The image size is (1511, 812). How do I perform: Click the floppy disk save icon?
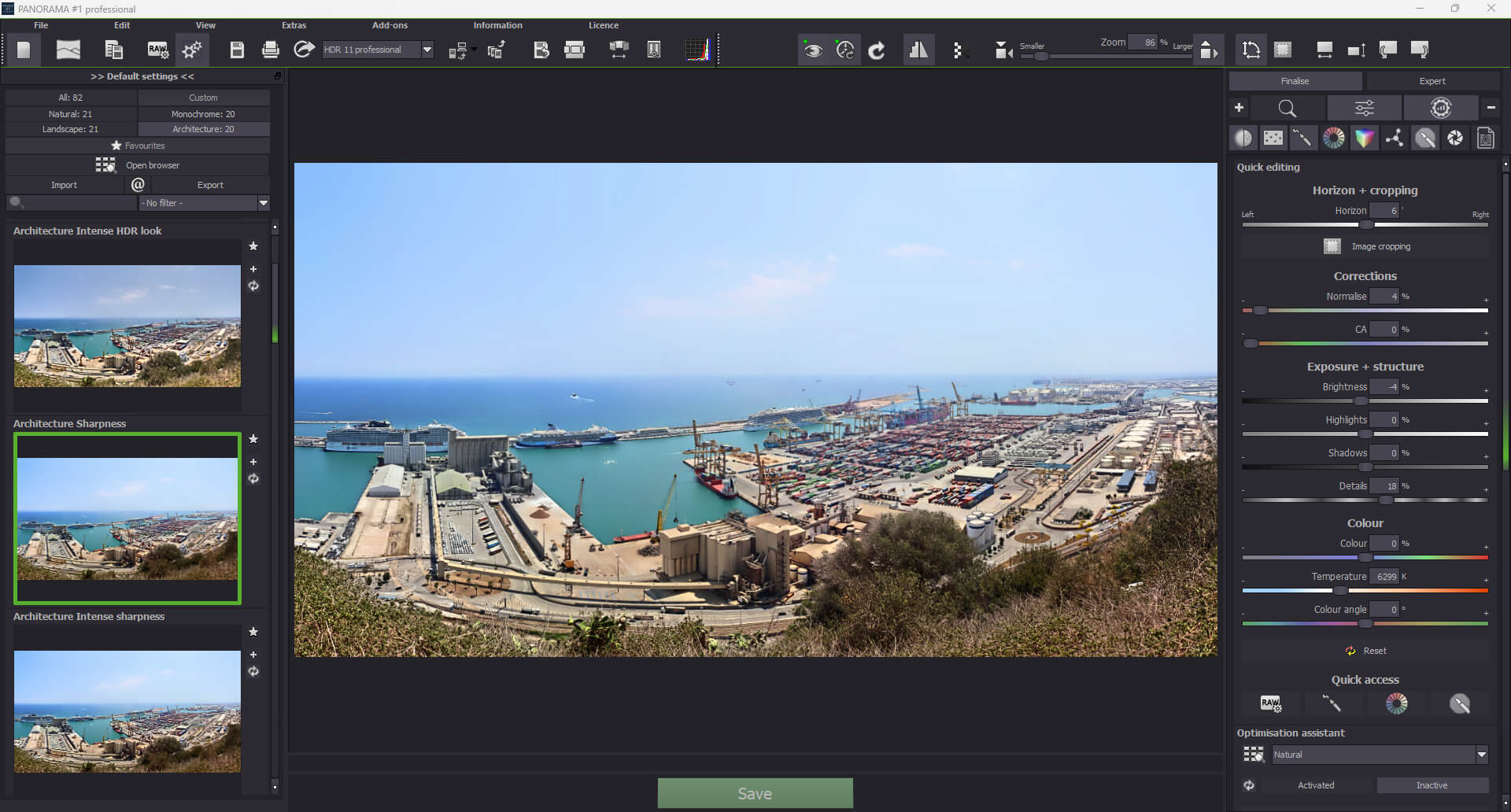pos(237,50)
